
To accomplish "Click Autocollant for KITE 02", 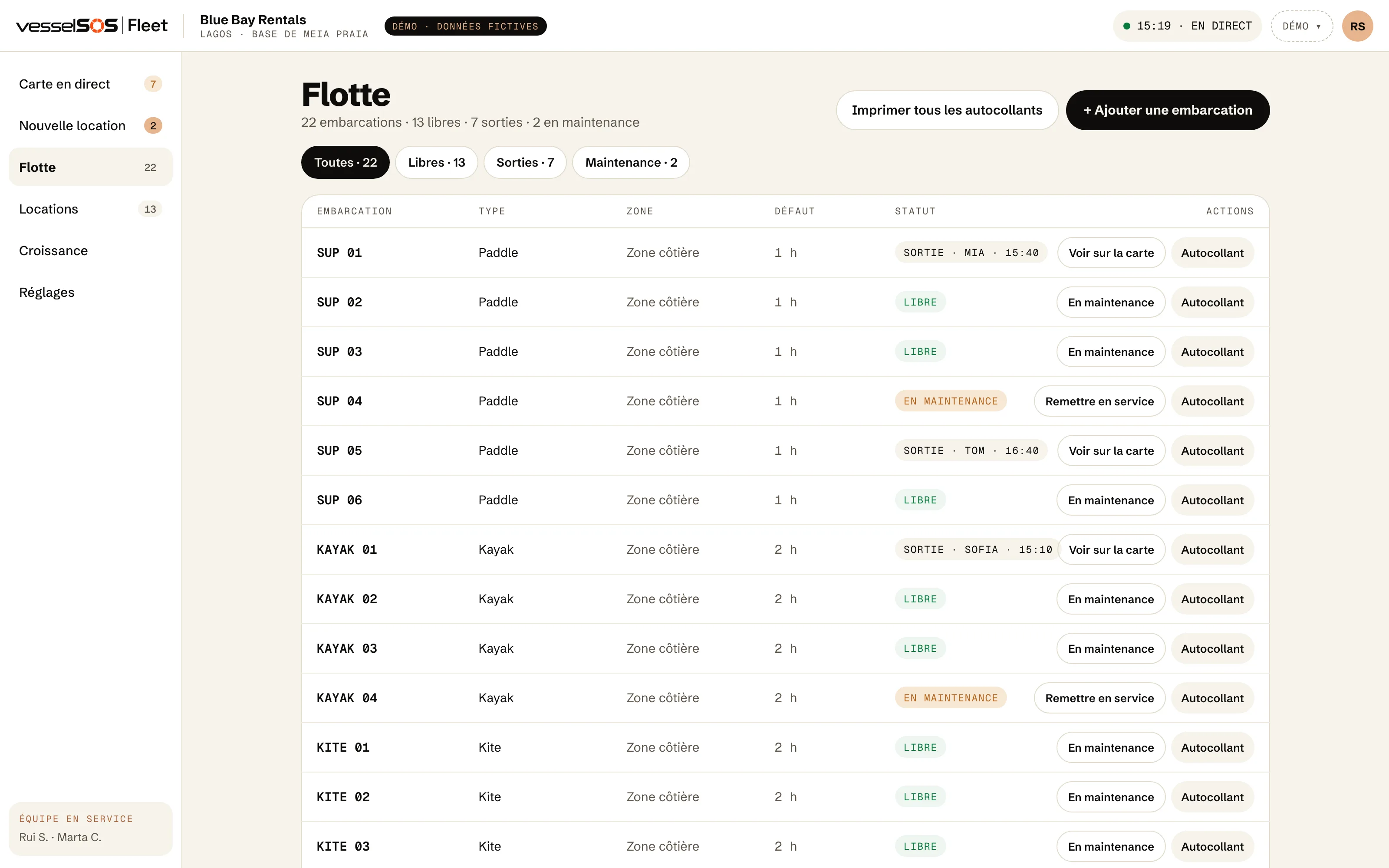I will (1212, 797).
